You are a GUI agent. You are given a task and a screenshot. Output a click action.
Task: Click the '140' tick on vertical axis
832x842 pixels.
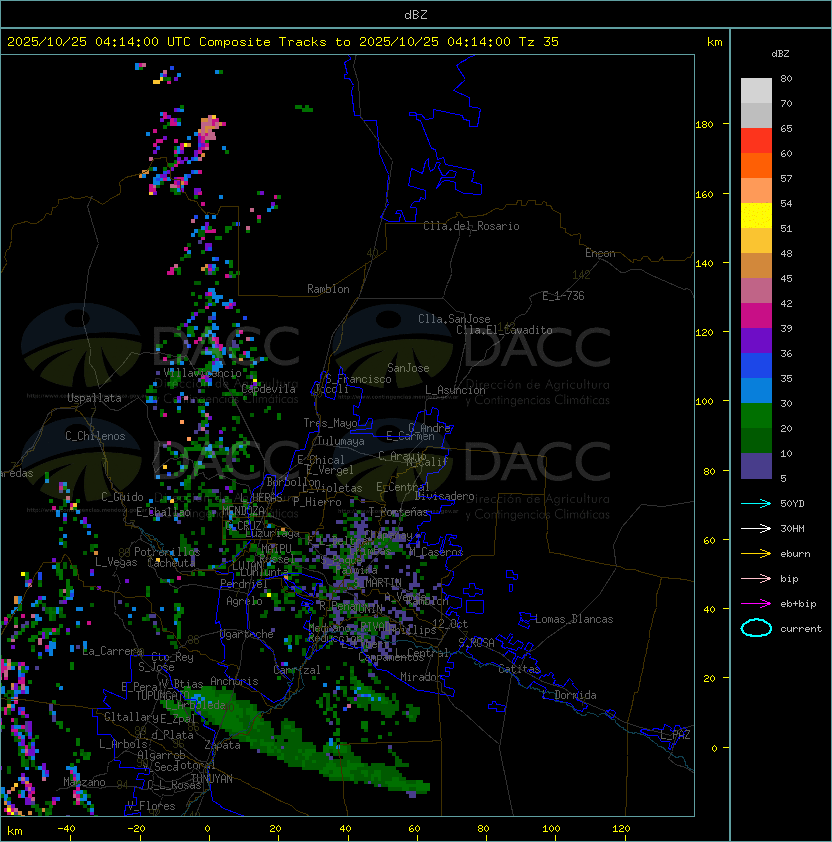(704, 264)
